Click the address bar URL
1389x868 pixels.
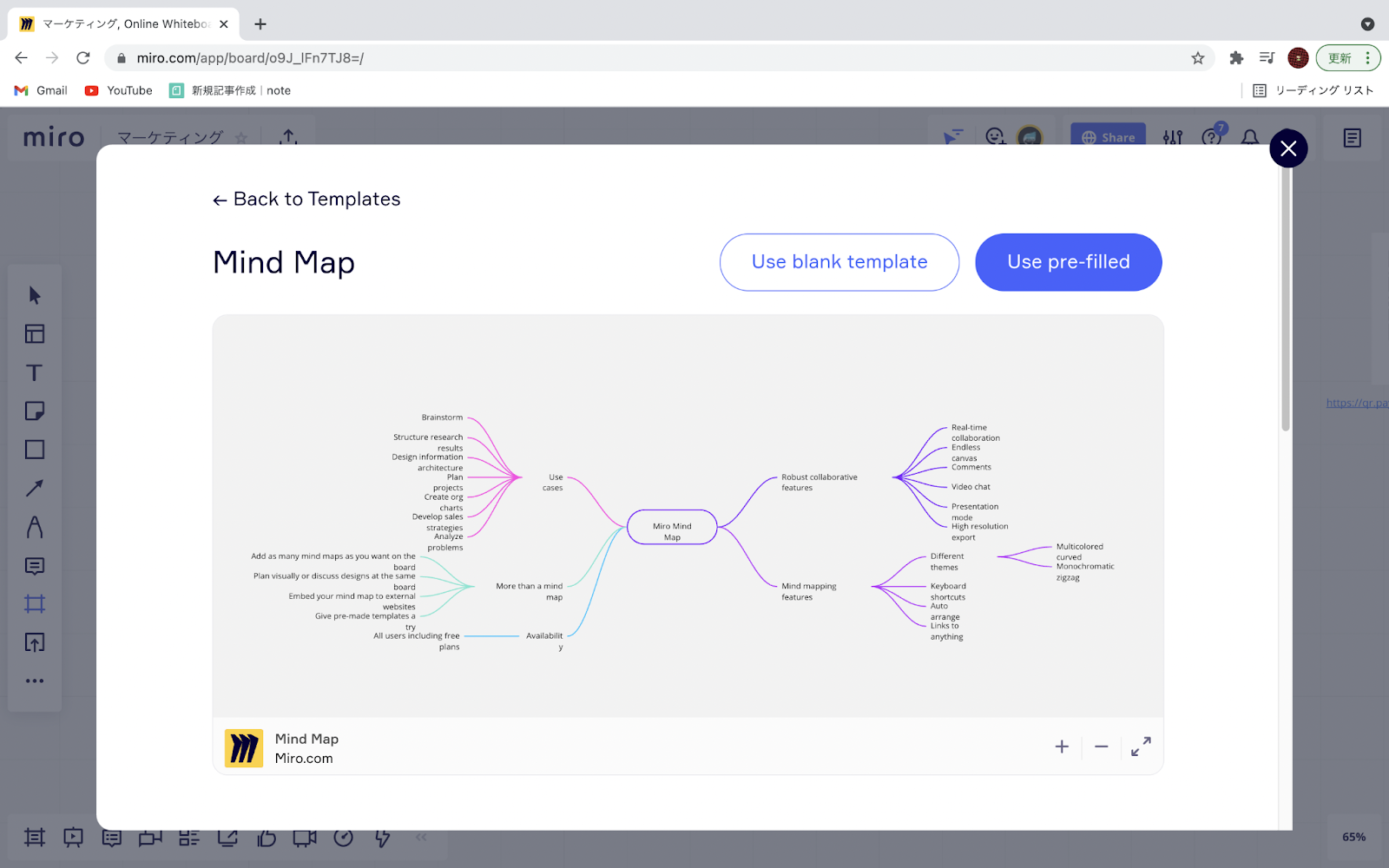250,58
